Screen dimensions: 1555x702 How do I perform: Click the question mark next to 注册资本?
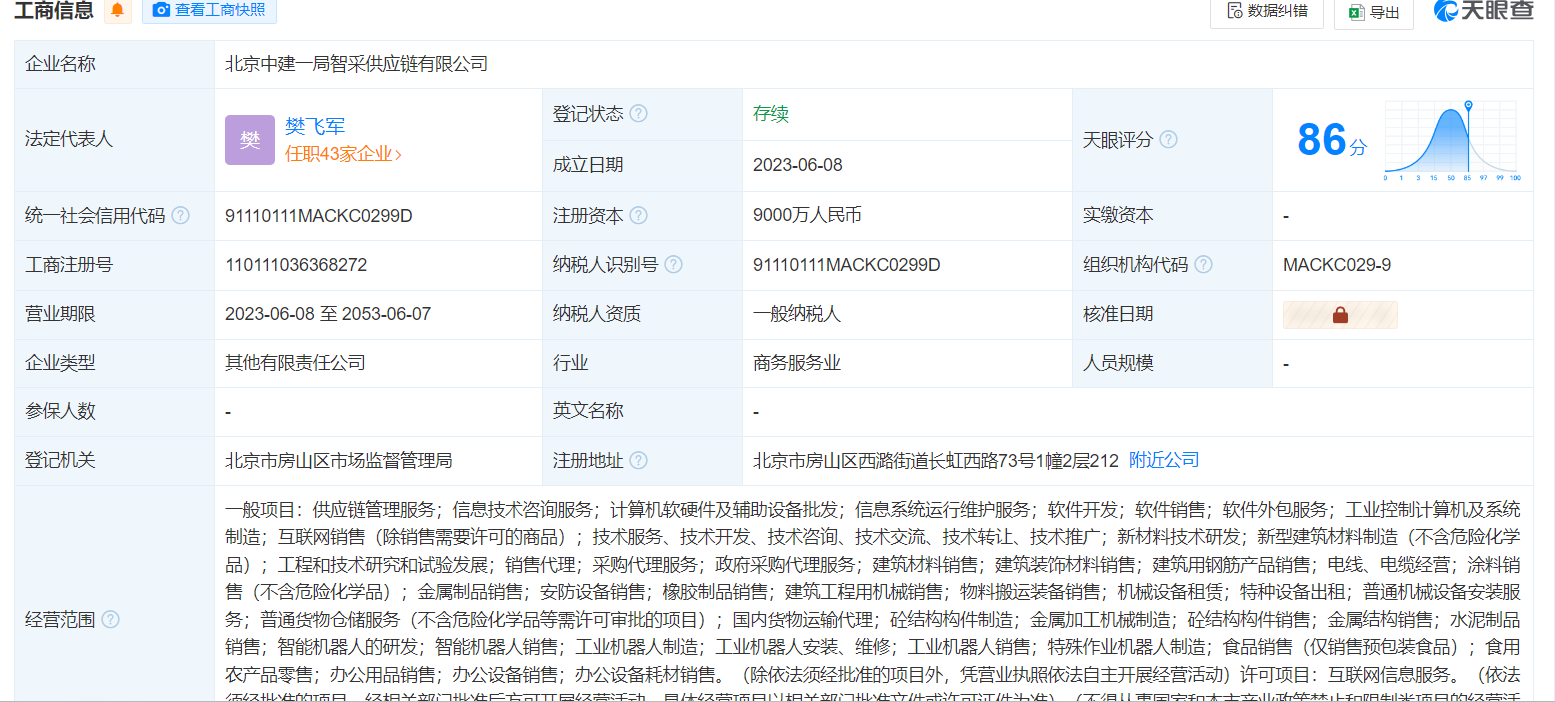tap(638, 215)
